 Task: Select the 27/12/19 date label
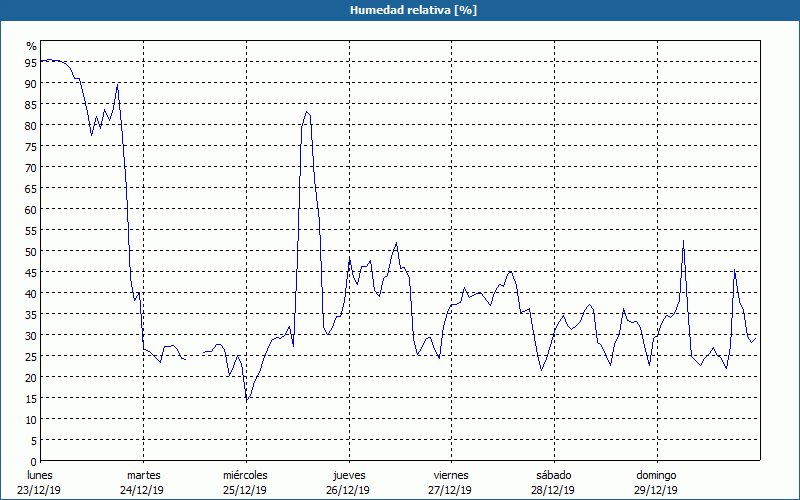click(x=452, y=490)
